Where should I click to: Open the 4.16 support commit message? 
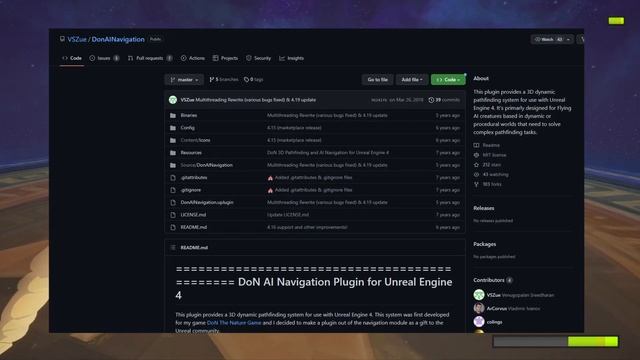(x=307, y=227)
